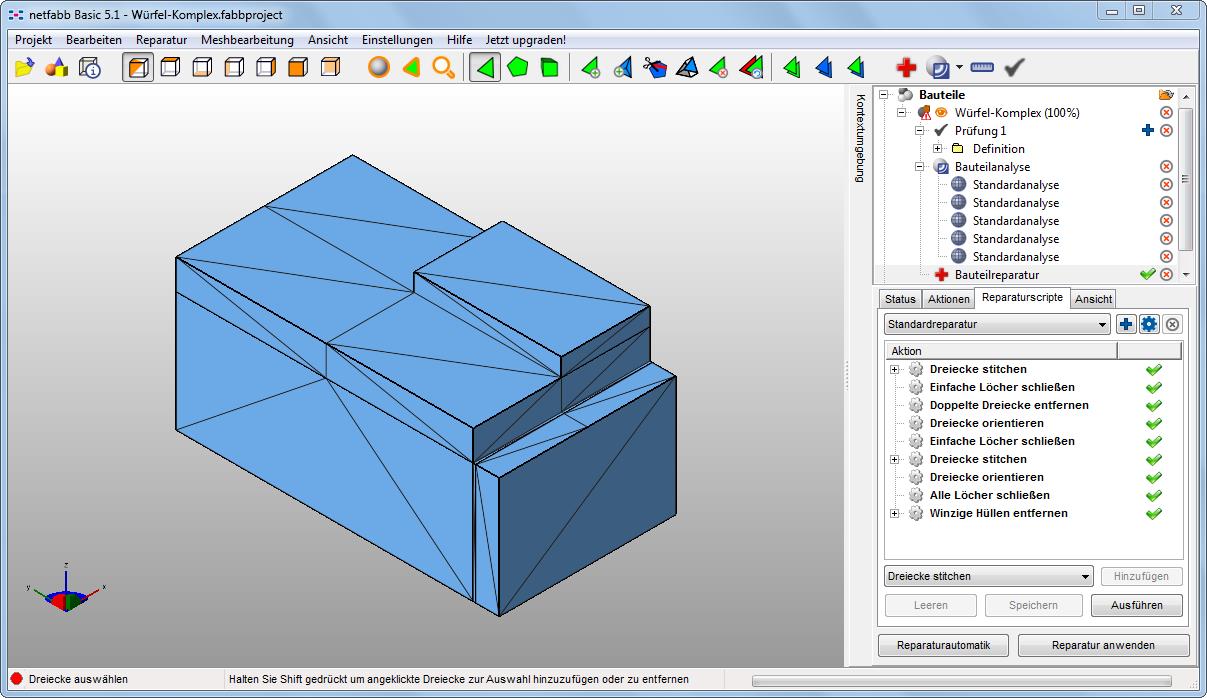Expand Winzige Hüllen entfernen action
1207x698 pixels.
pyautogui.click(x=894, y=513)
